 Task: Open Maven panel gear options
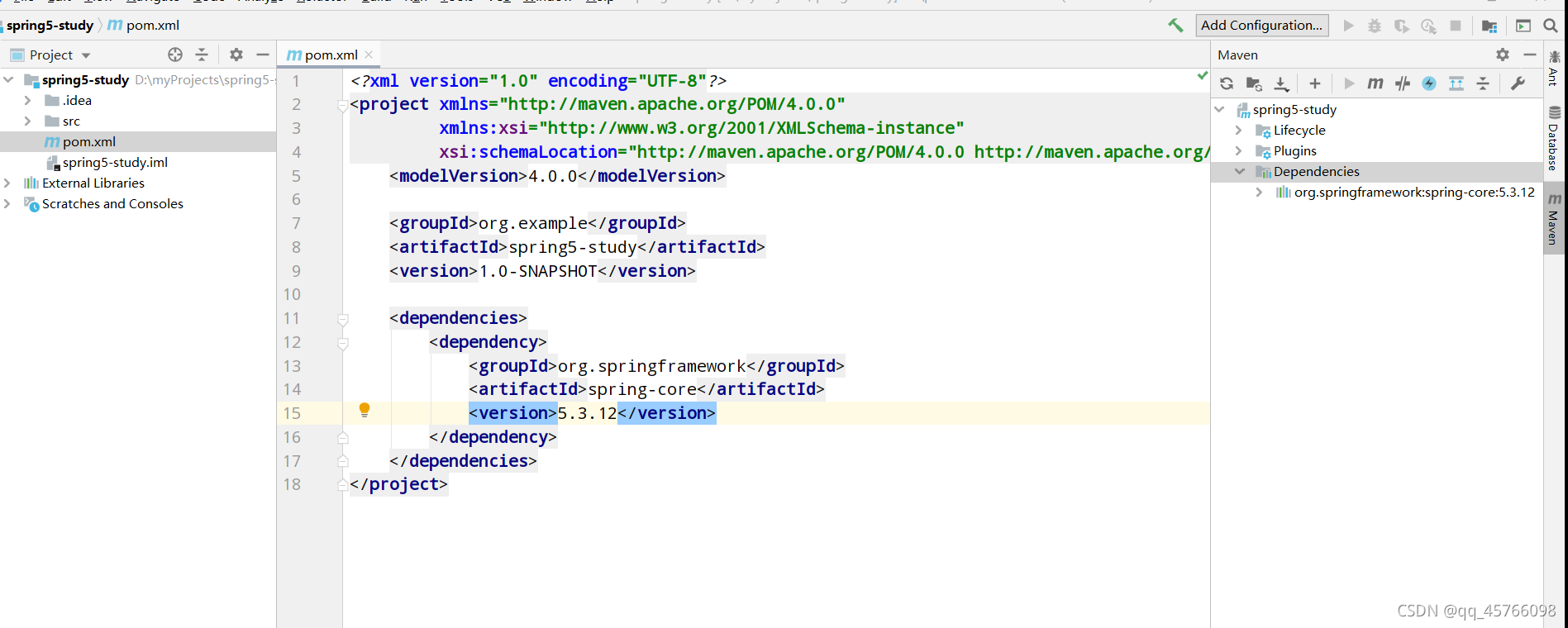[x=1503, y=55]
